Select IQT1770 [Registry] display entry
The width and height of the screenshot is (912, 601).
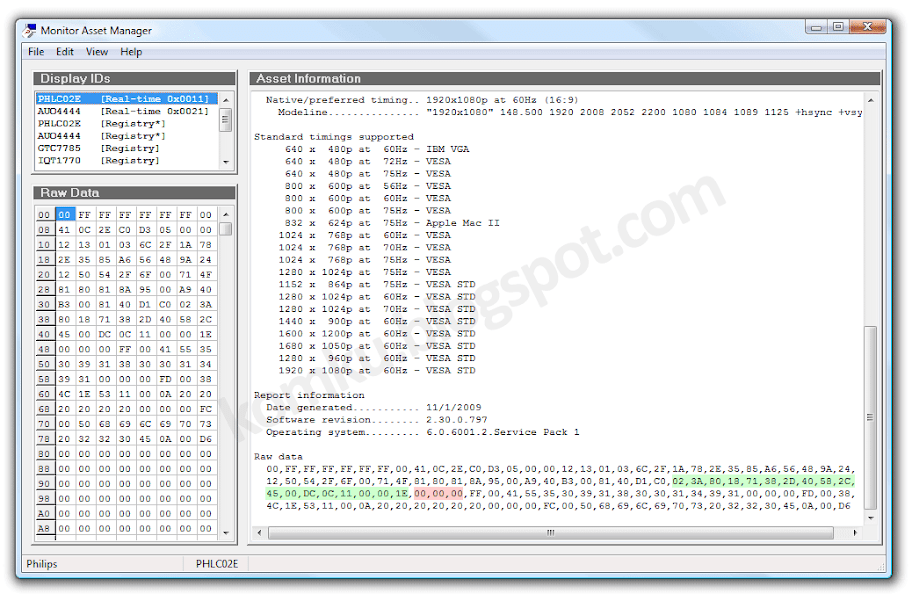coord(126,160)
